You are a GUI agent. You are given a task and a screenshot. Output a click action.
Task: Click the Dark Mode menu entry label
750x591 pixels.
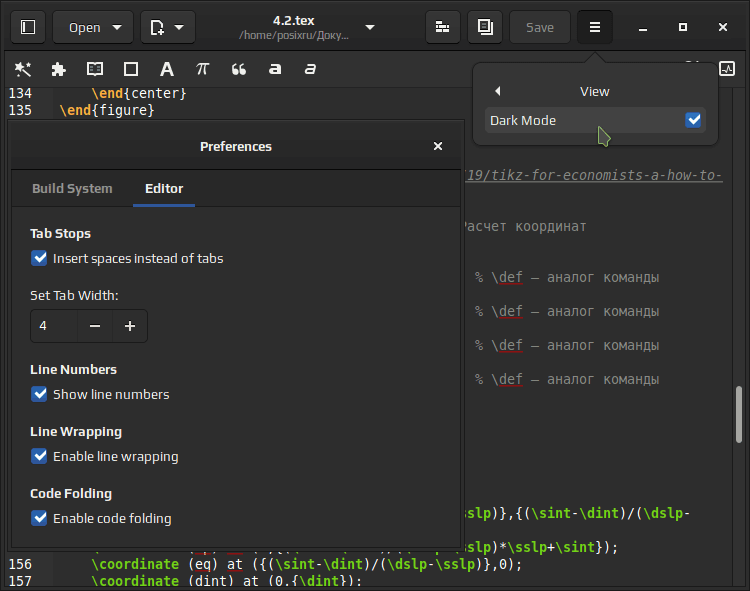click(523, 120)
